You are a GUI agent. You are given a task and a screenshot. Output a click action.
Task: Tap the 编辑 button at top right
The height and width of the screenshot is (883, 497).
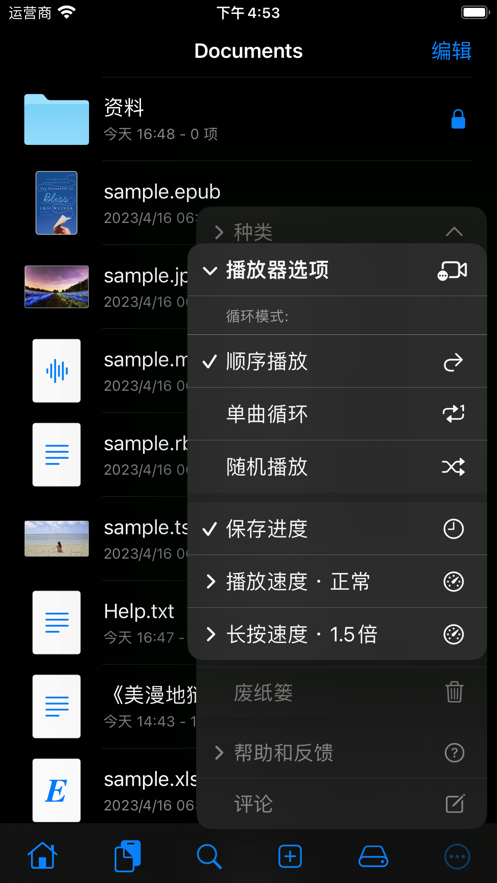tap(451, 51)
